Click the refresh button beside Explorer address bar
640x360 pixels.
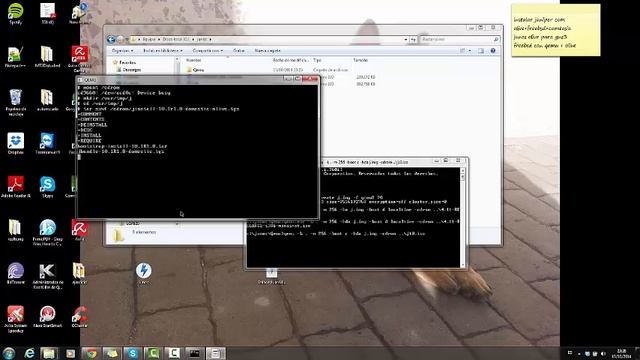(x=413, y=39)
